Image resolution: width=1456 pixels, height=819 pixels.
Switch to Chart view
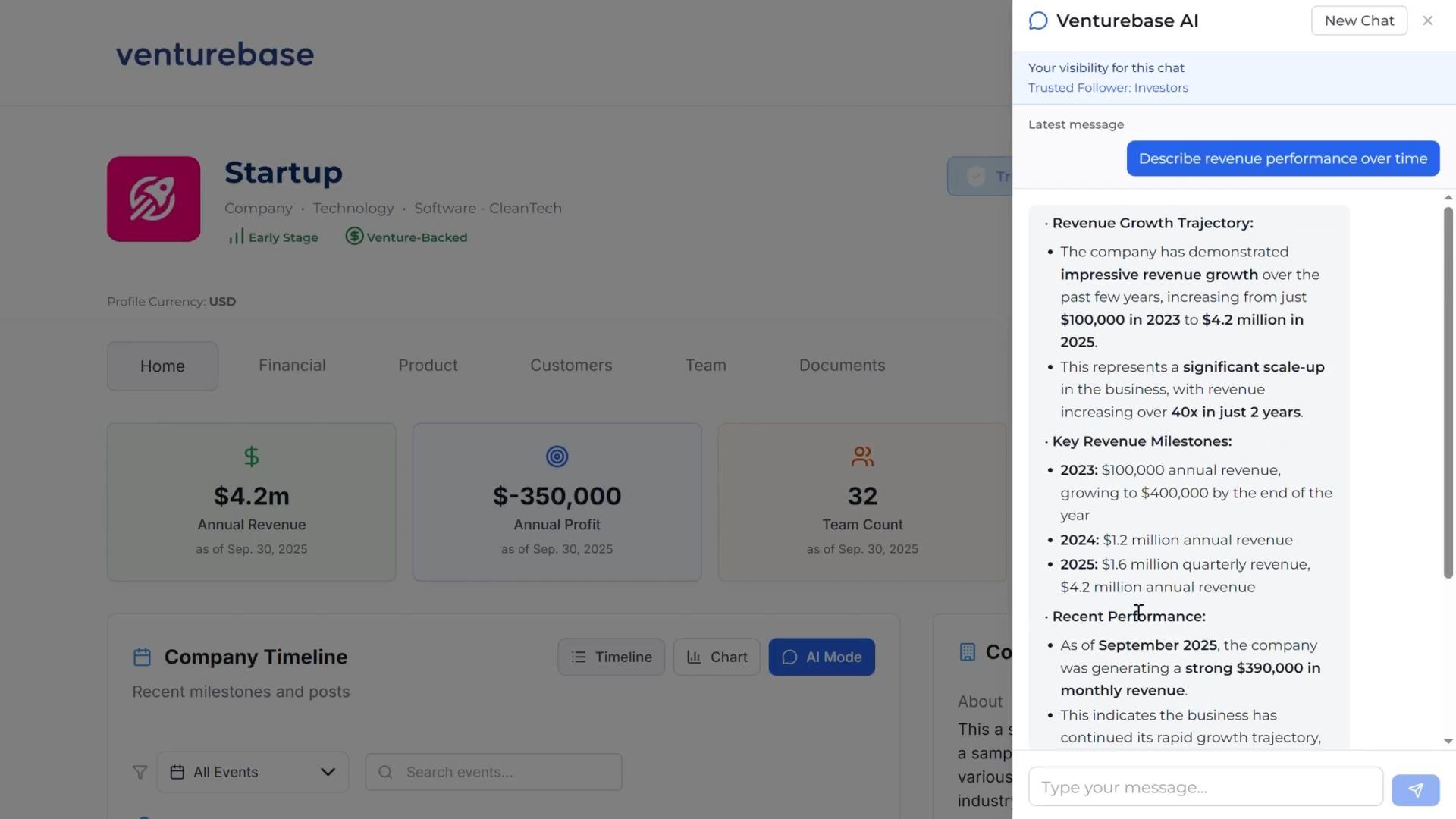[717, 657]
